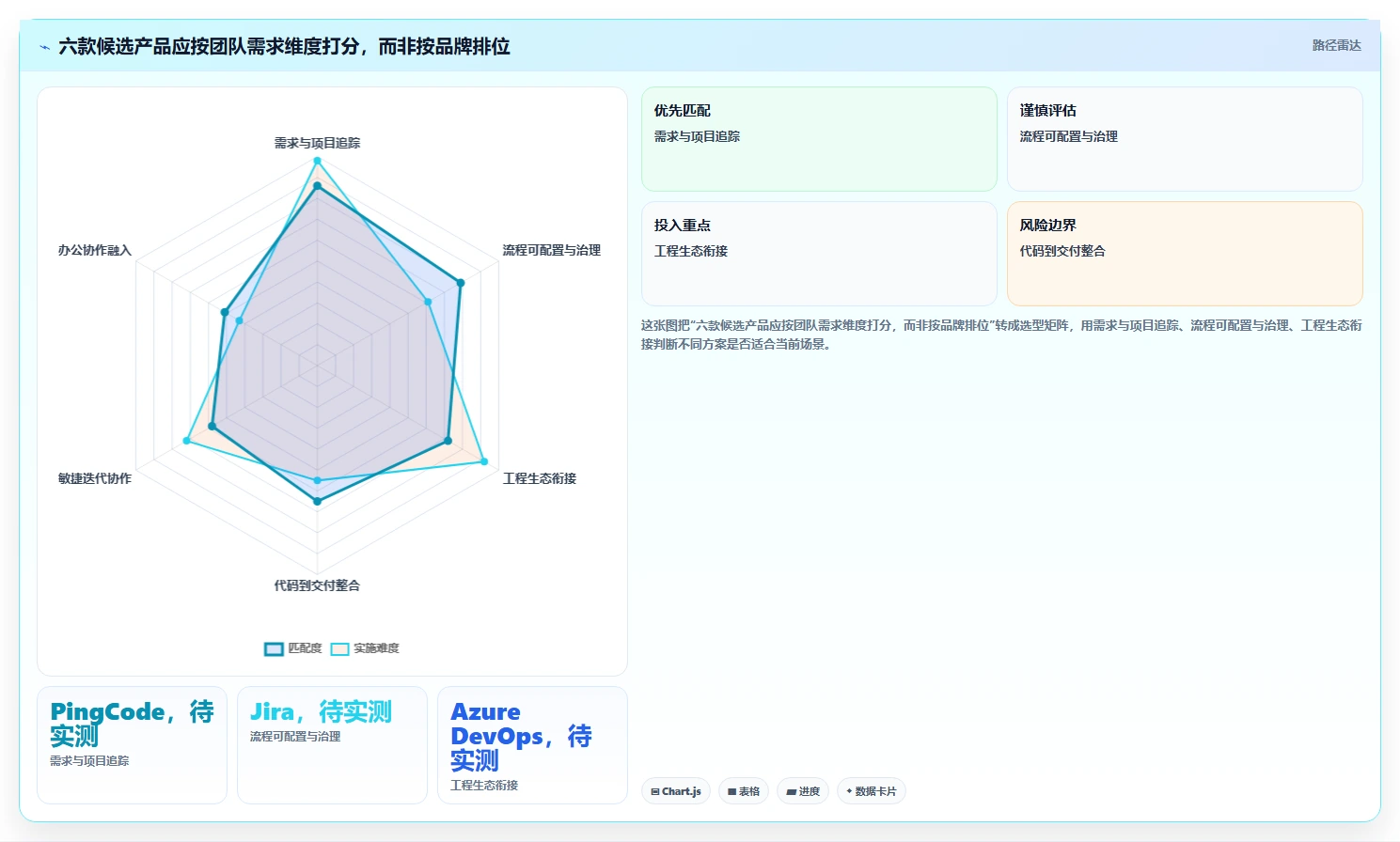Click 匹配度 data point on 办公协作融入 axis
The height and width of the screenshot is (842, 1400).
point(225,312)
